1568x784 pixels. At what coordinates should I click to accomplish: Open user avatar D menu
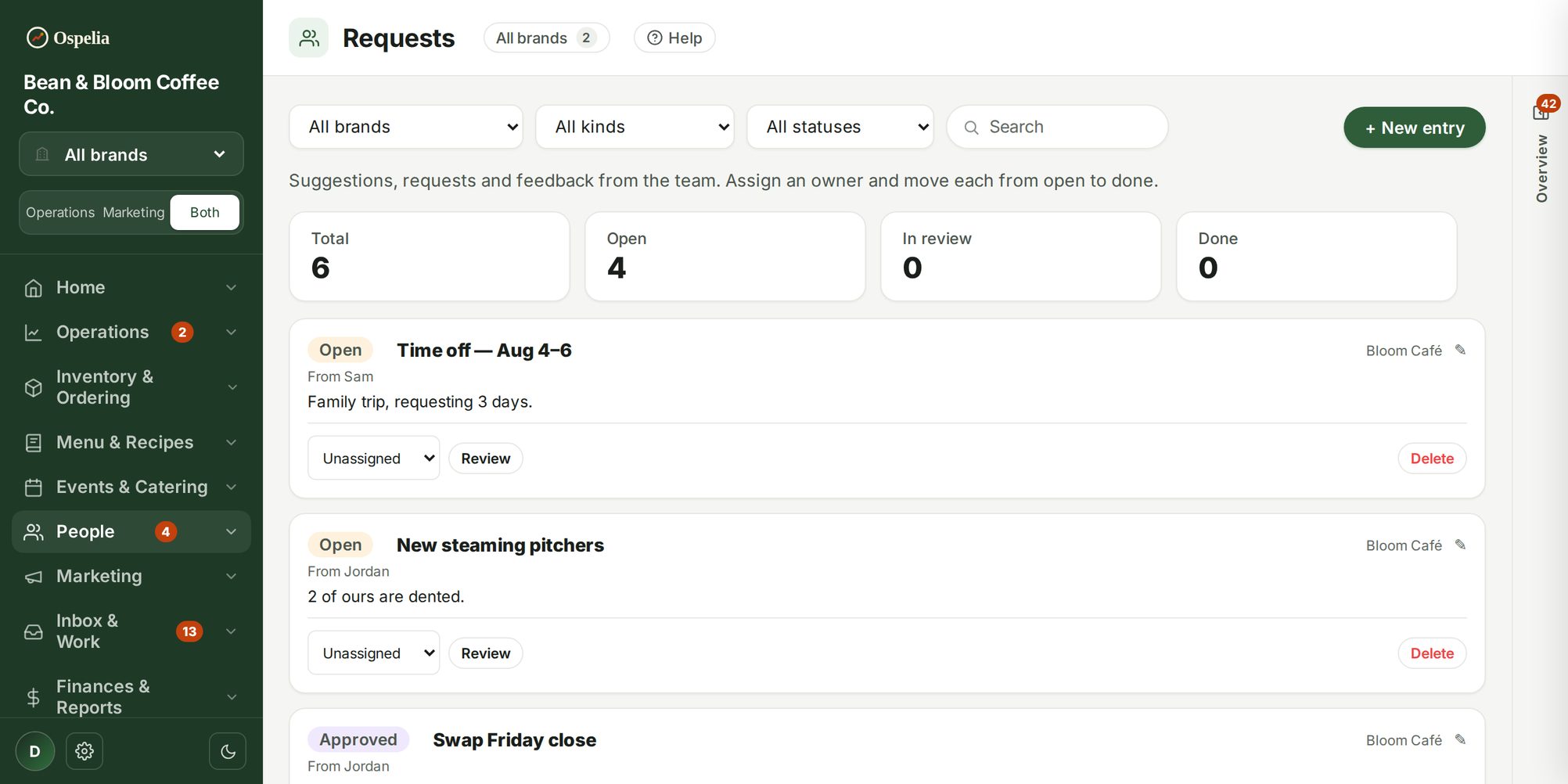(x=35, y=751)
